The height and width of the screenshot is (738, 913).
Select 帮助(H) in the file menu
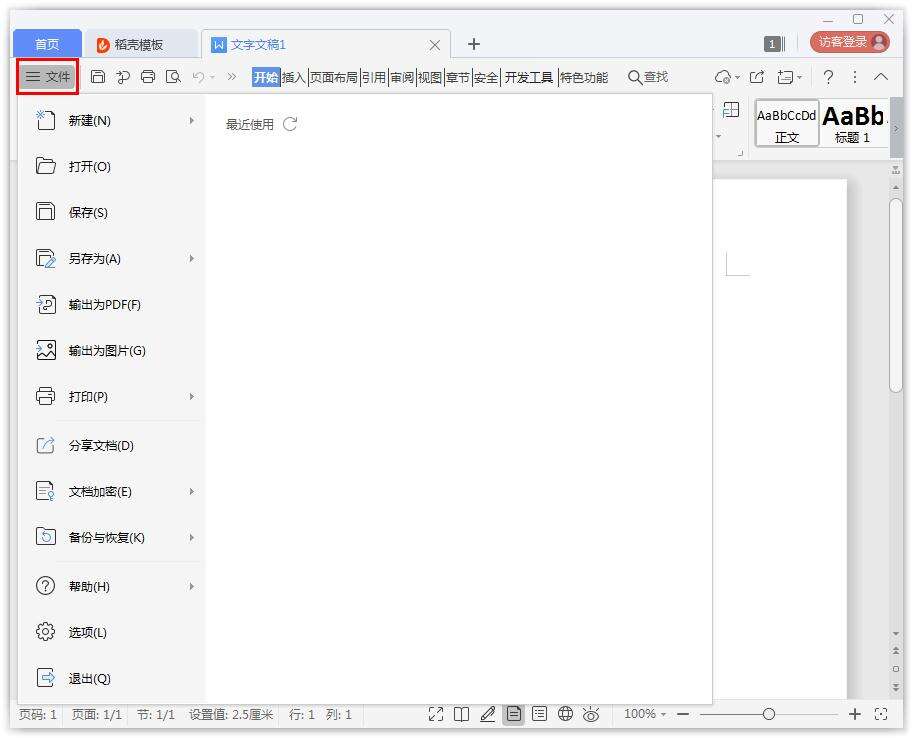112,587
